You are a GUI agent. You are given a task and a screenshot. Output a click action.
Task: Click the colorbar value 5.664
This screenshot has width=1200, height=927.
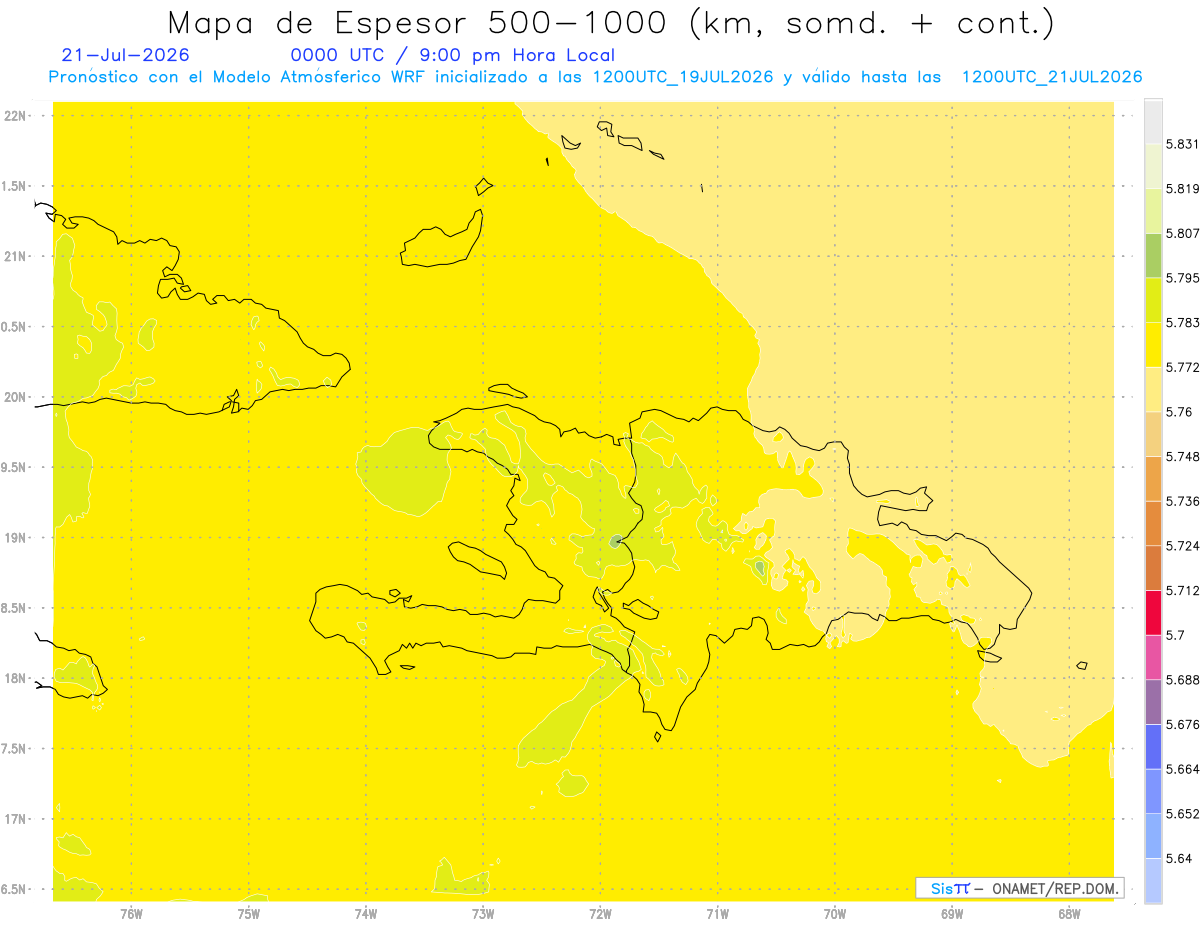(1182, 769)
